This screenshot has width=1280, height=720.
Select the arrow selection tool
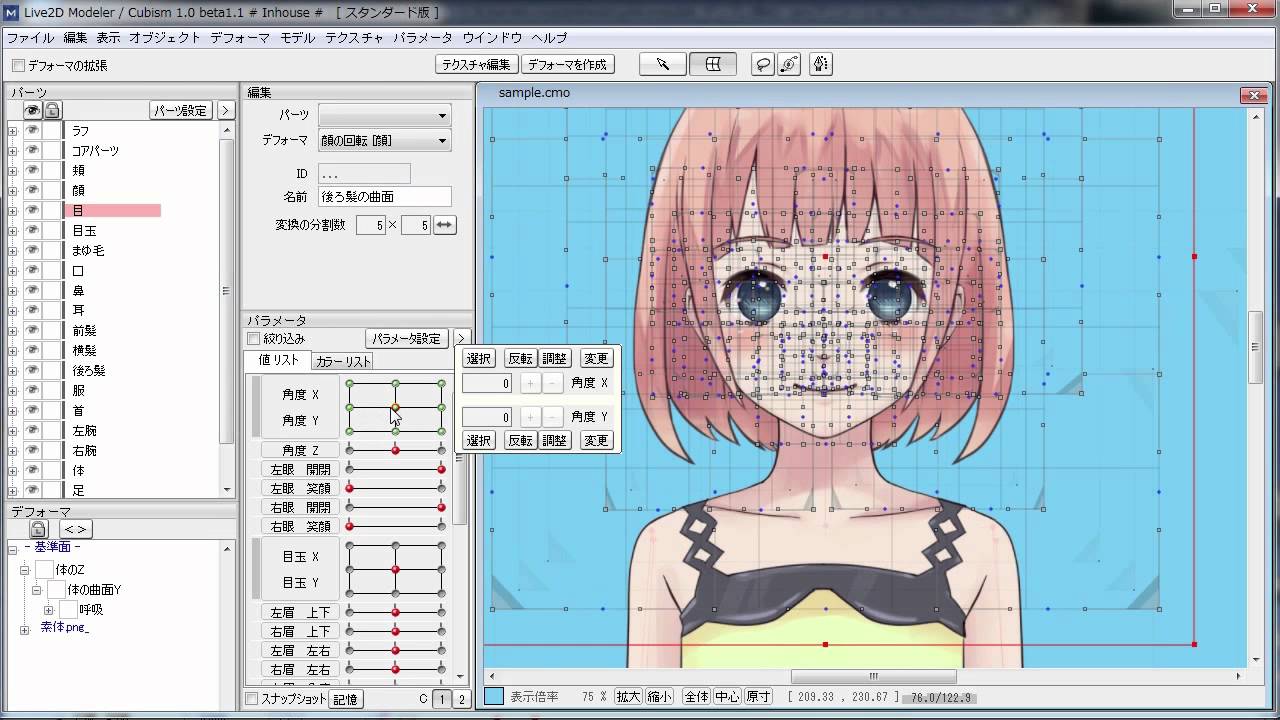point(663,64)
